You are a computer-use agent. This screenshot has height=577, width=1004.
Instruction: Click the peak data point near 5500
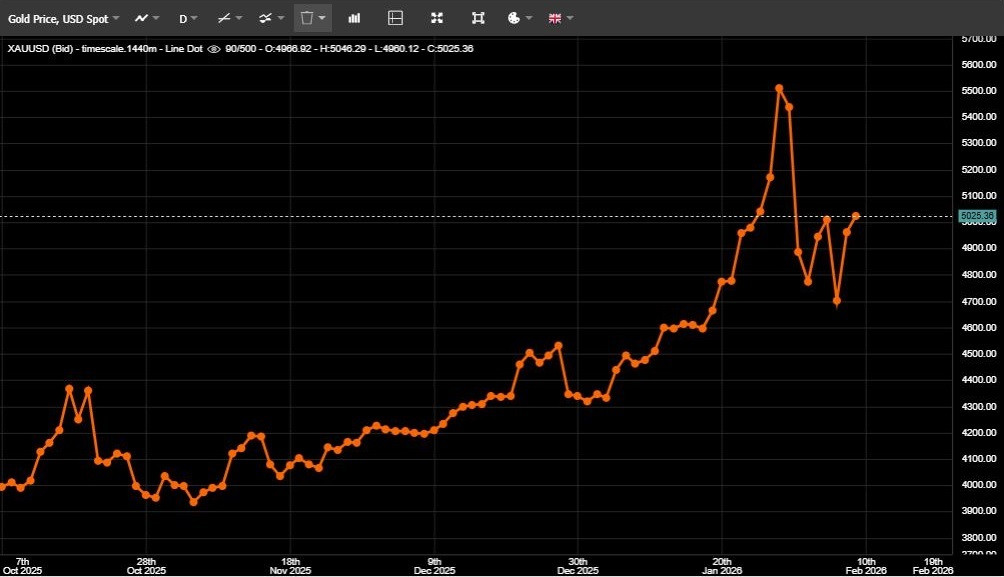[779, 88]
